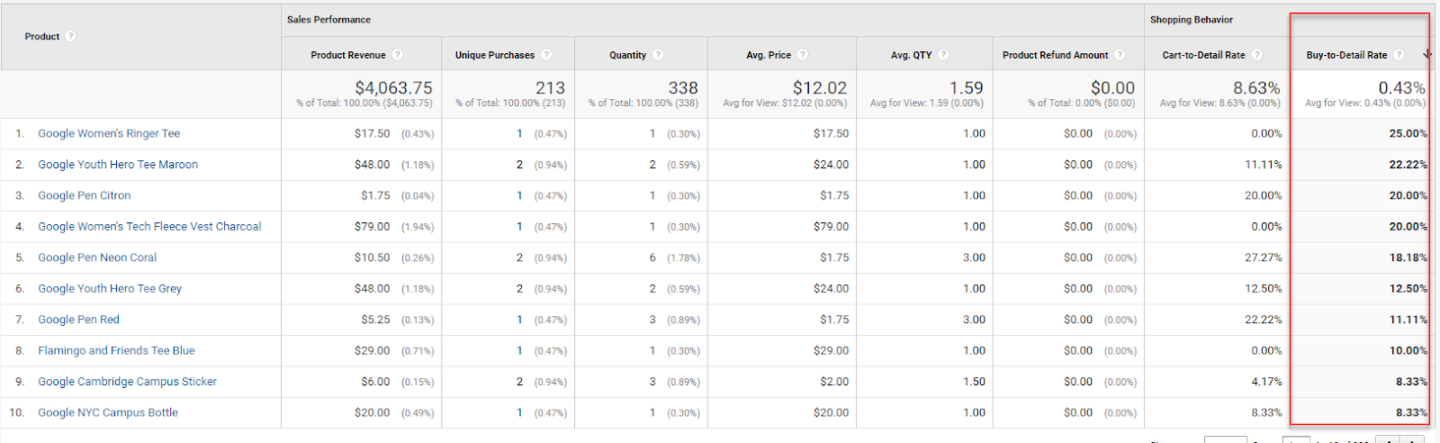
Task: Click help icon next to Product header
Action: [71, 37]
